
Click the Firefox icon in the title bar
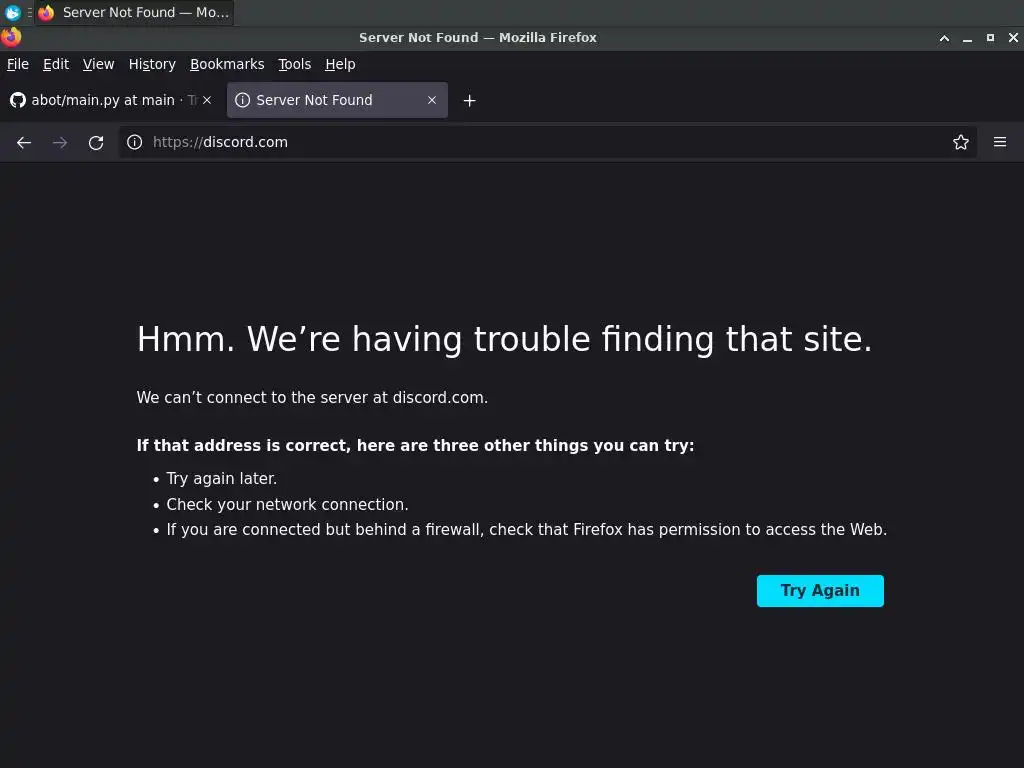(x=11, y=37)
